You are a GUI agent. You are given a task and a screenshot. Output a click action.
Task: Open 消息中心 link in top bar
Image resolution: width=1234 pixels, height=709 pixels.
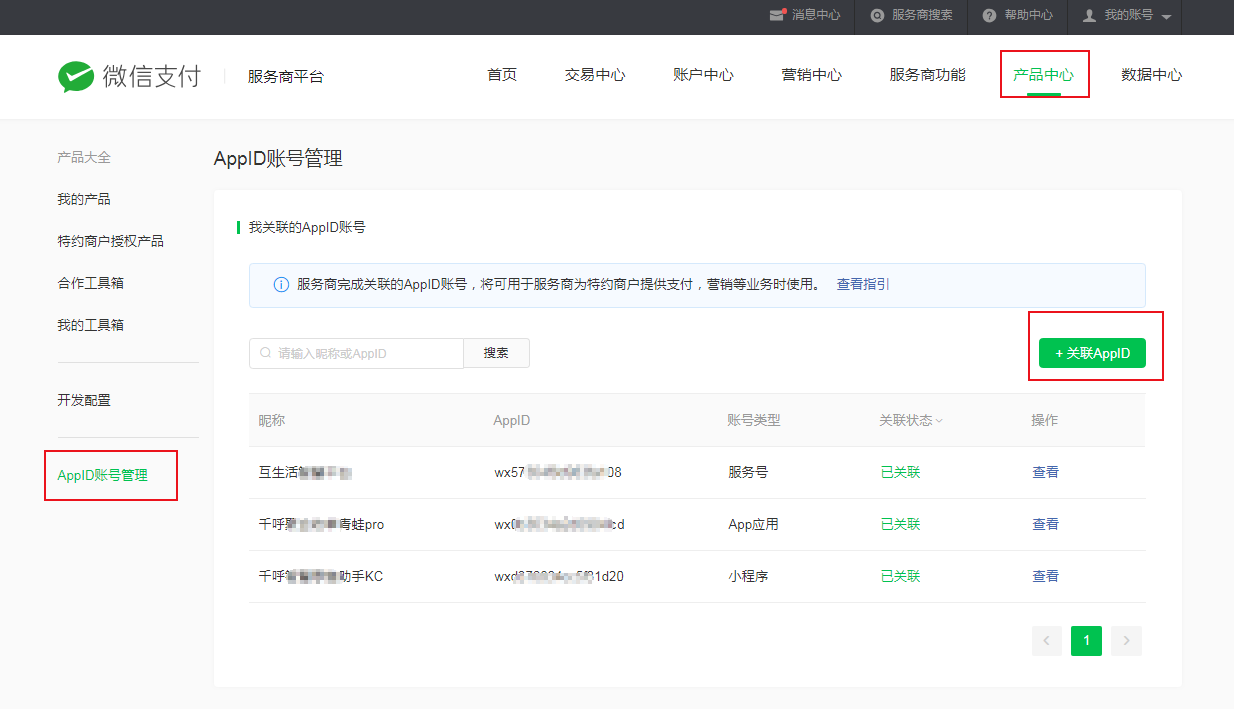click(816, 15)
